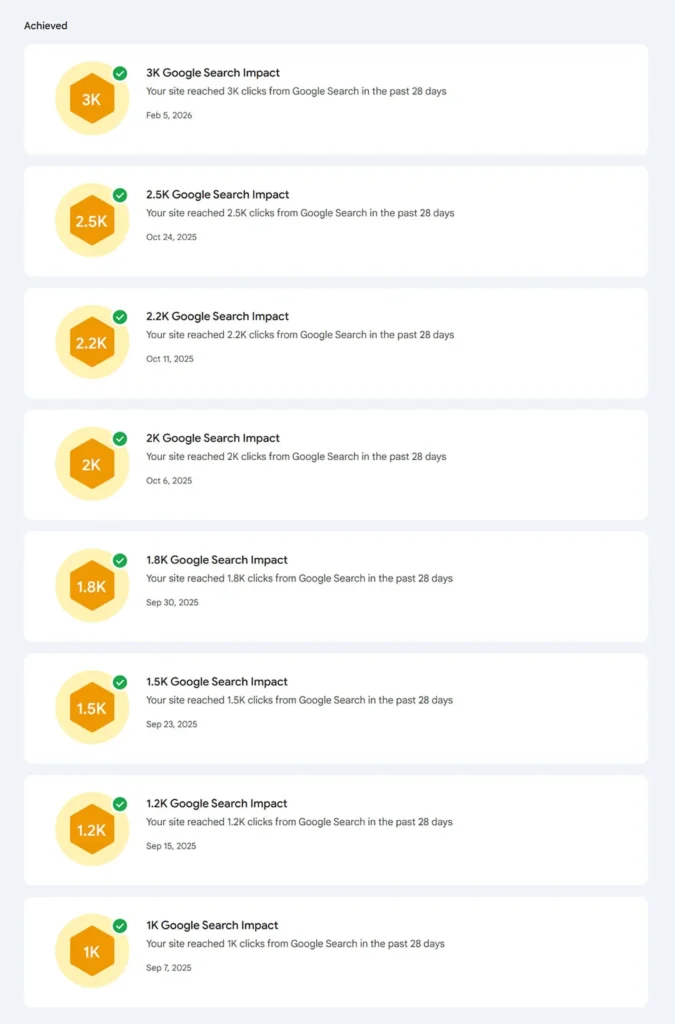675x1024 pixels.
Task: Click the 2.2K achievement card
Action: [x=337, y=342]
